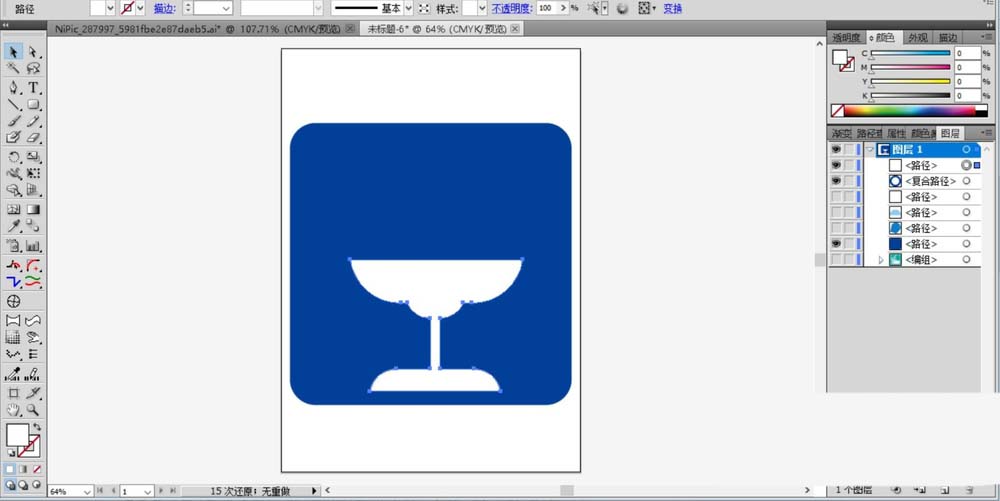Image resolution: width=1000 pixels, height=501 pixels.
Task: Select the Artboard tool
Action: (13, 393)
